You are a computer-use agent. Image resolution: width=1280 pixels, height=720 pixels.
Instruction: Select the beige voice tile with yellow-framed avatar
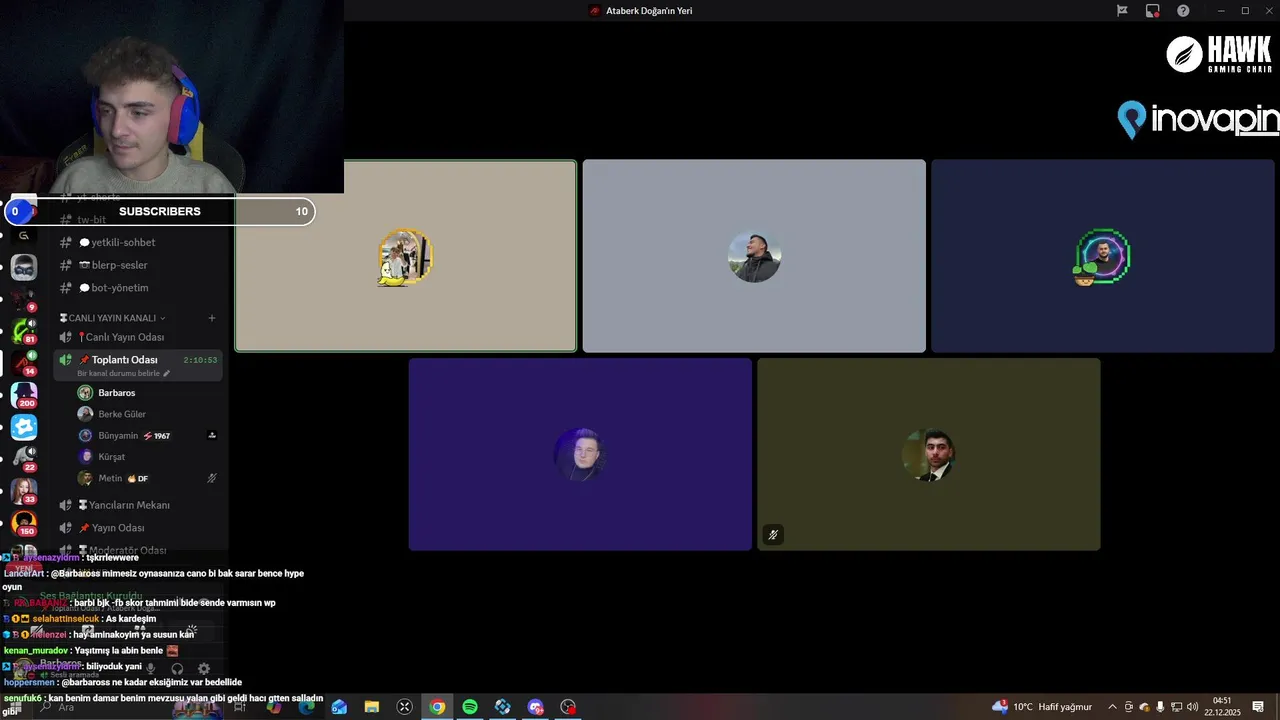click(405, 256)
